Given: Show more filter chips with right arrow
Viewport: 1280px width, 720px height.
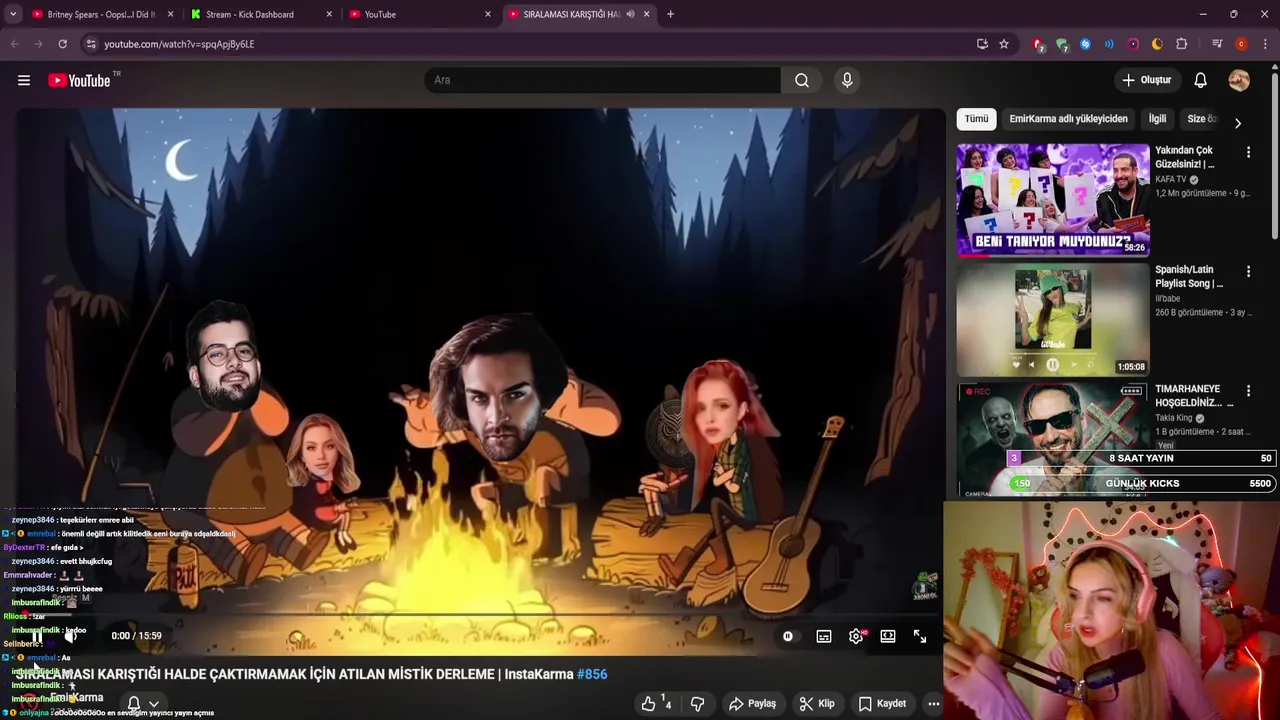Looking at the screenshot, I should click(x=1238, y=123).
